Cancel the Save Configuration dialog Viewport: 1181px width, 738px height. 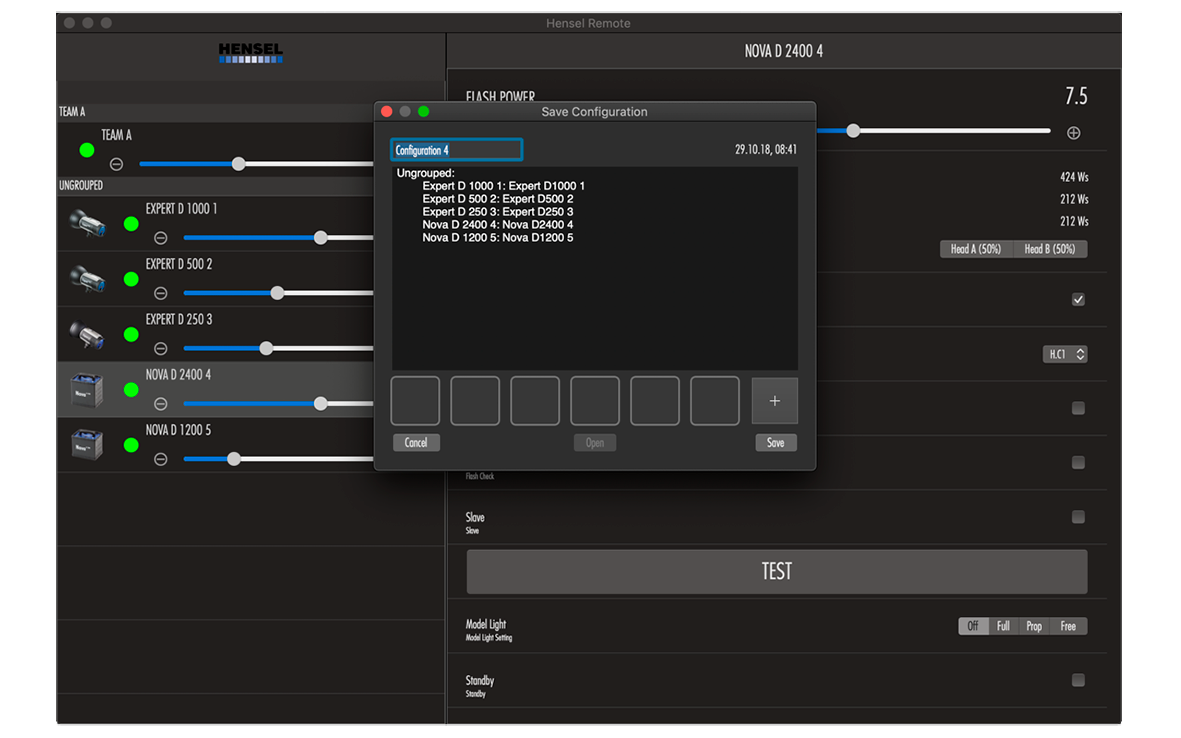point(416,442)
